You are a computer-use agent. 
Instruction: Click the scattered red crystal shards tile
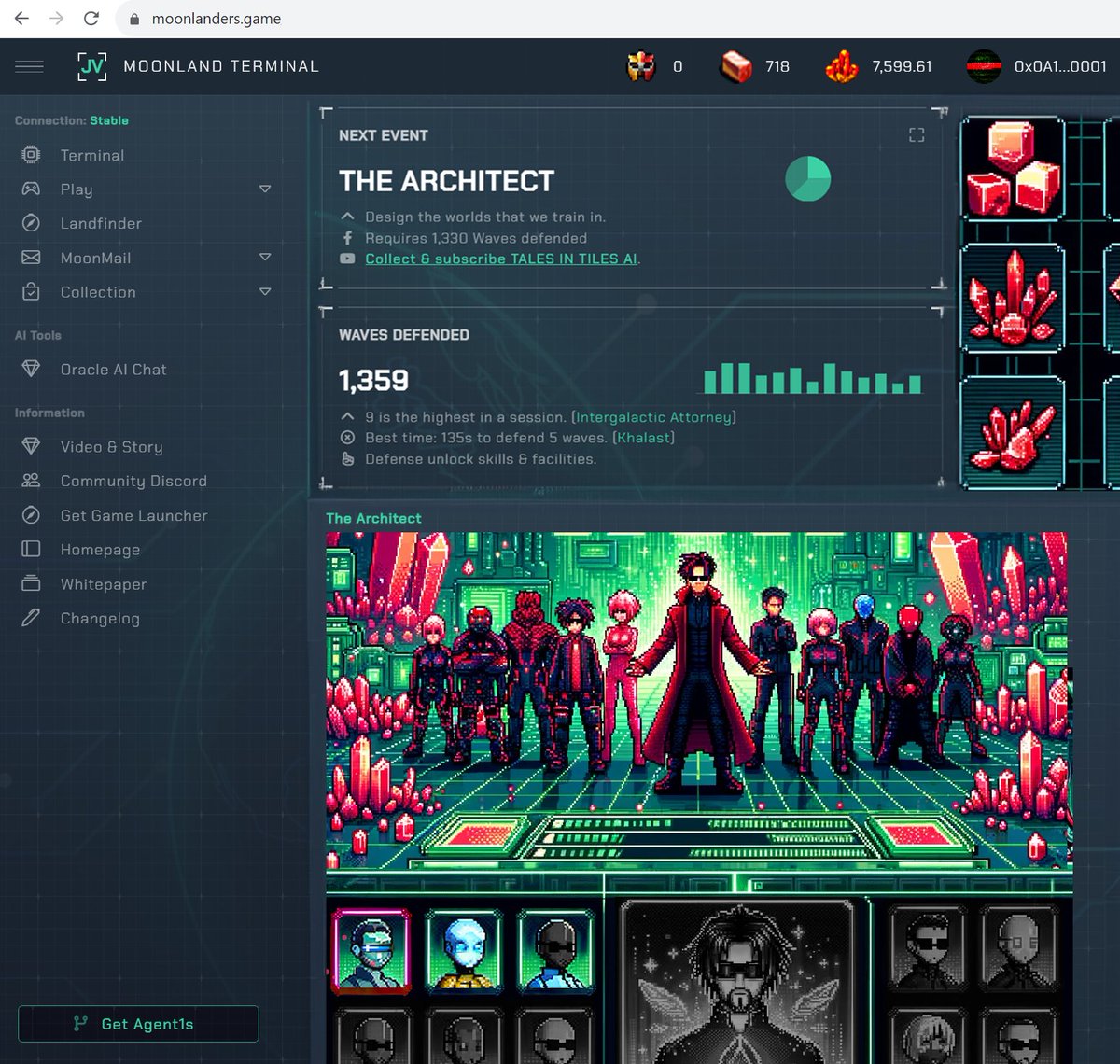tap(1013, 433)
